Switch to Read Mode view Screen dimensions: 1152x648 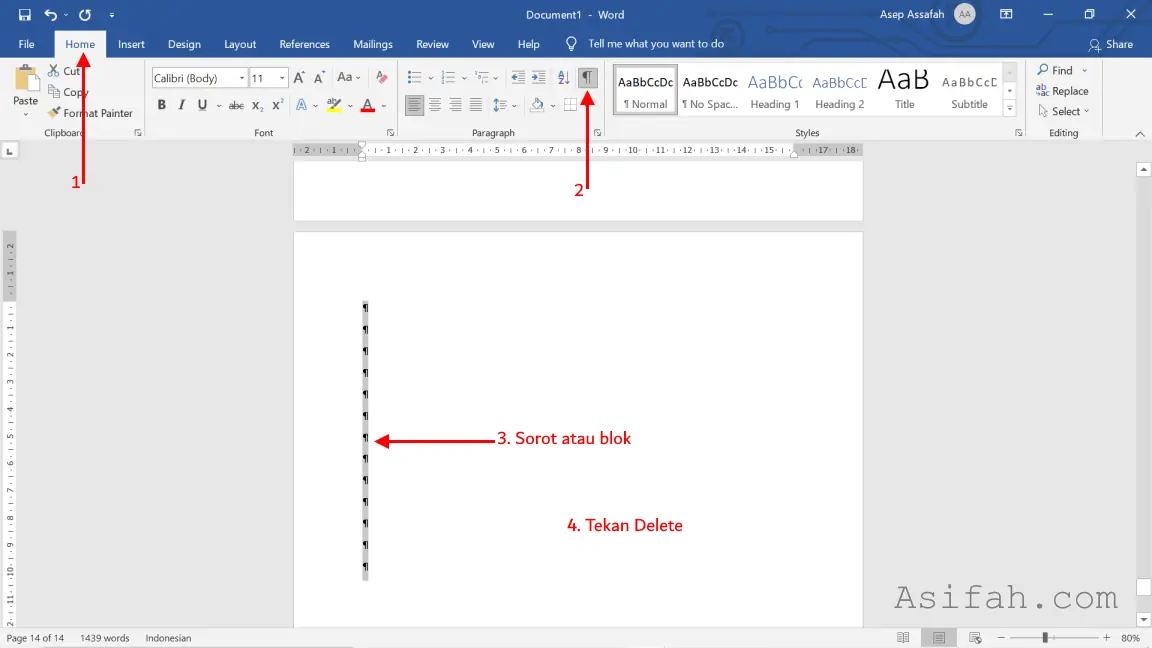pos(903,638)
